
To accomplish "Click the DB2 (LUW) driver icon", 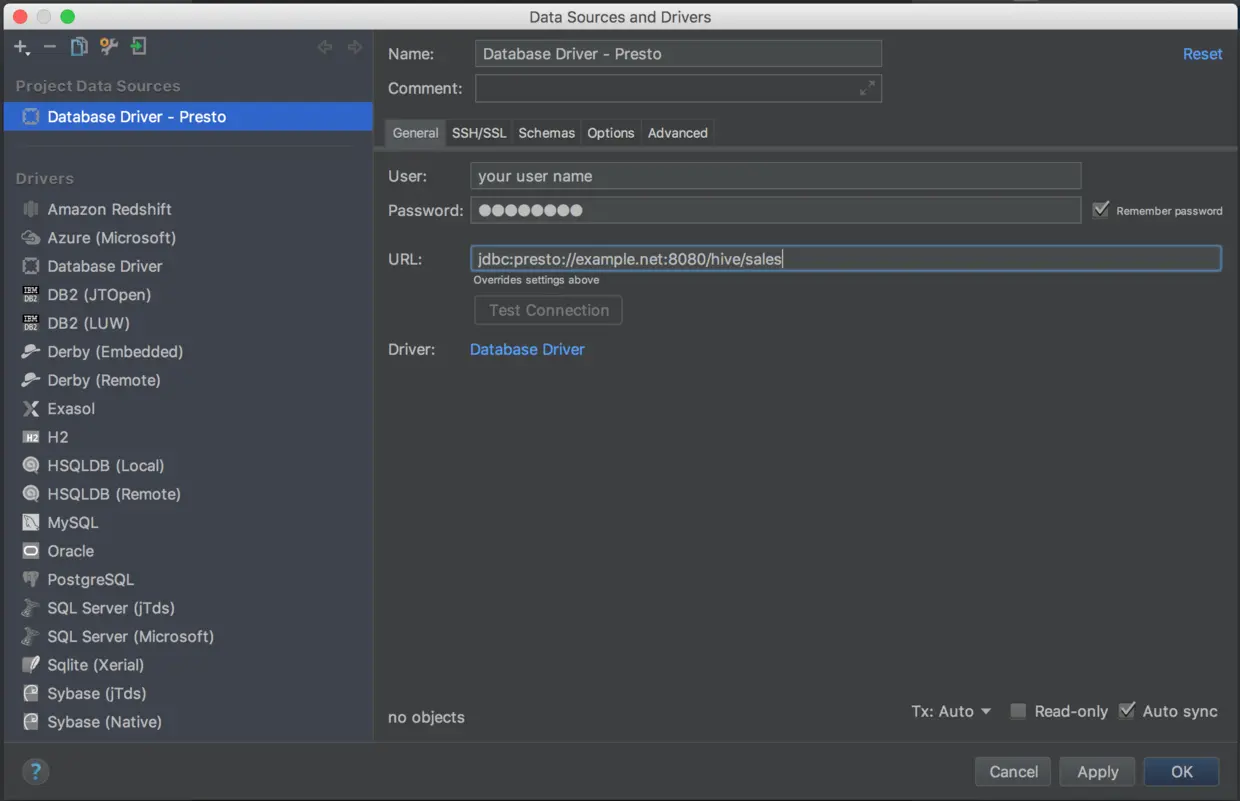I will click(x=31, y=323).
